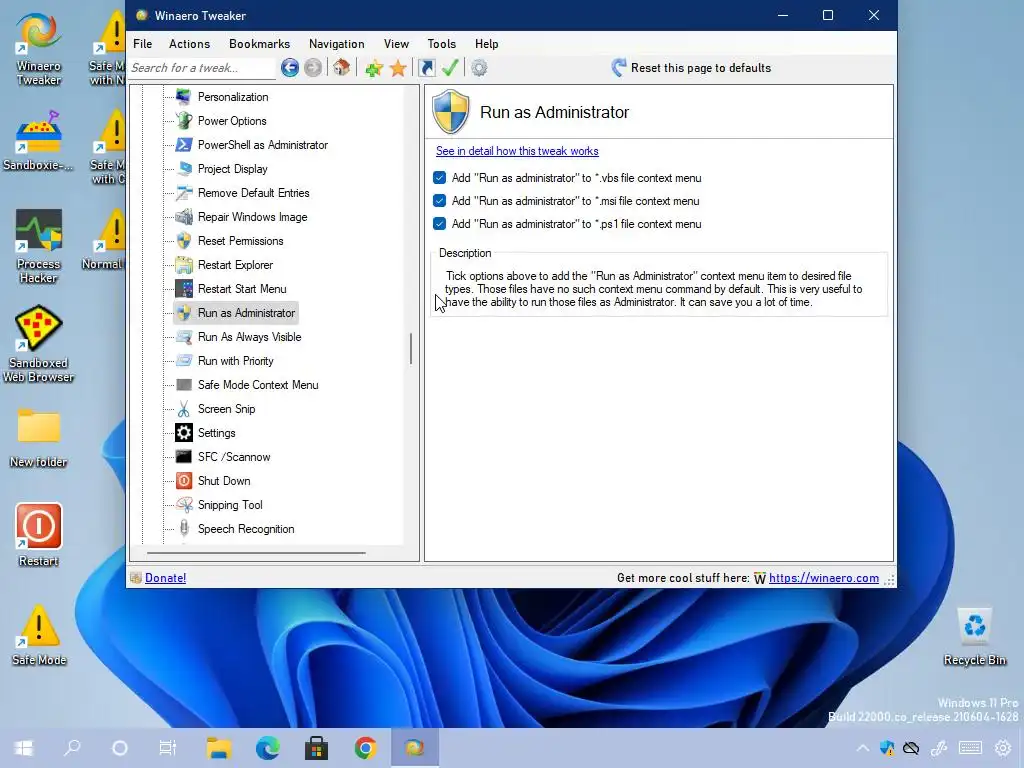Select Repair Windows Image item
Viewport: 1024px width, 768px height.
252,217
